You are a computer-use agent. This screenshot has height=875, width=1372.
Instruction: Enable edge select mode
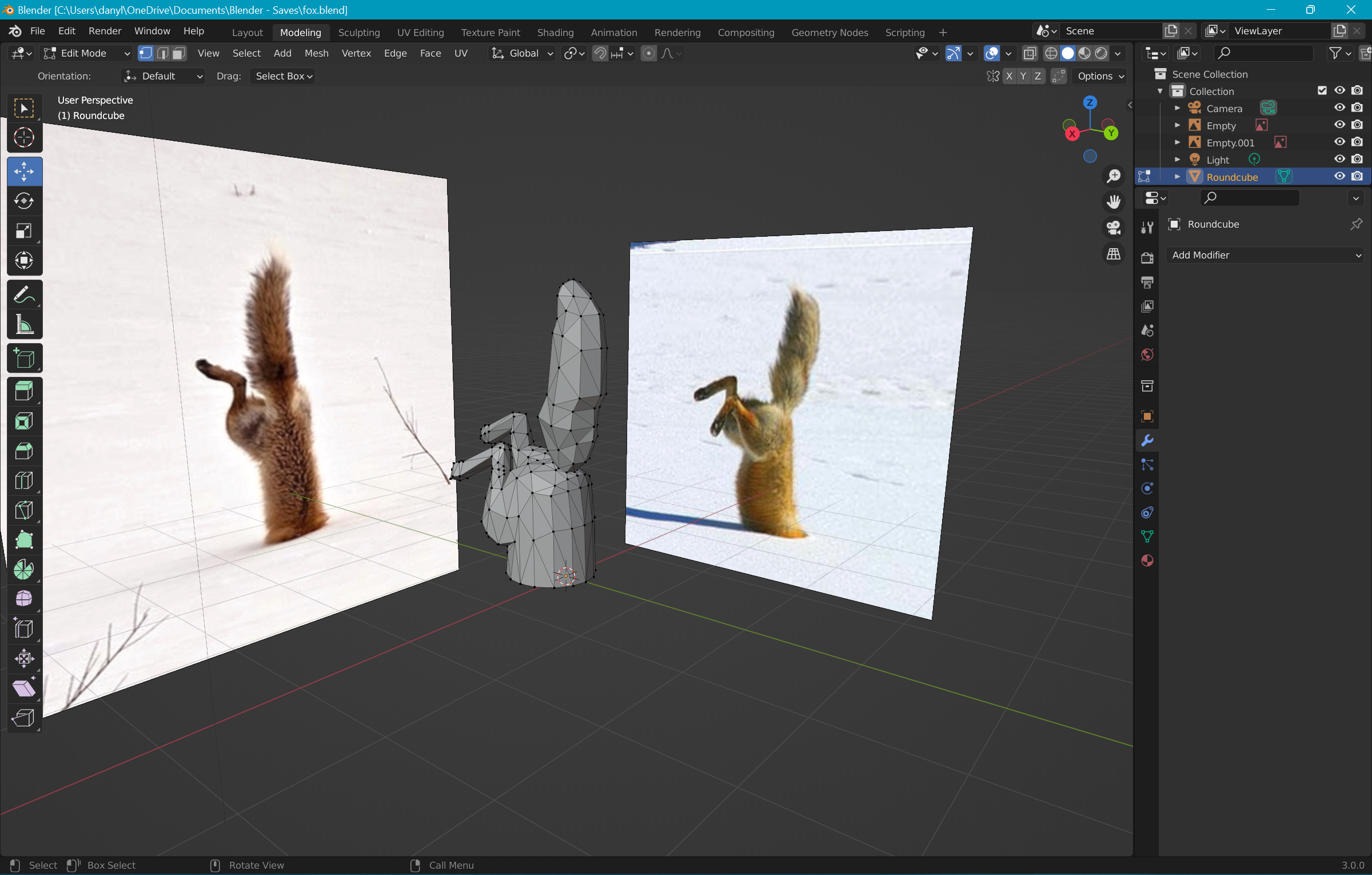pos(162,53)
